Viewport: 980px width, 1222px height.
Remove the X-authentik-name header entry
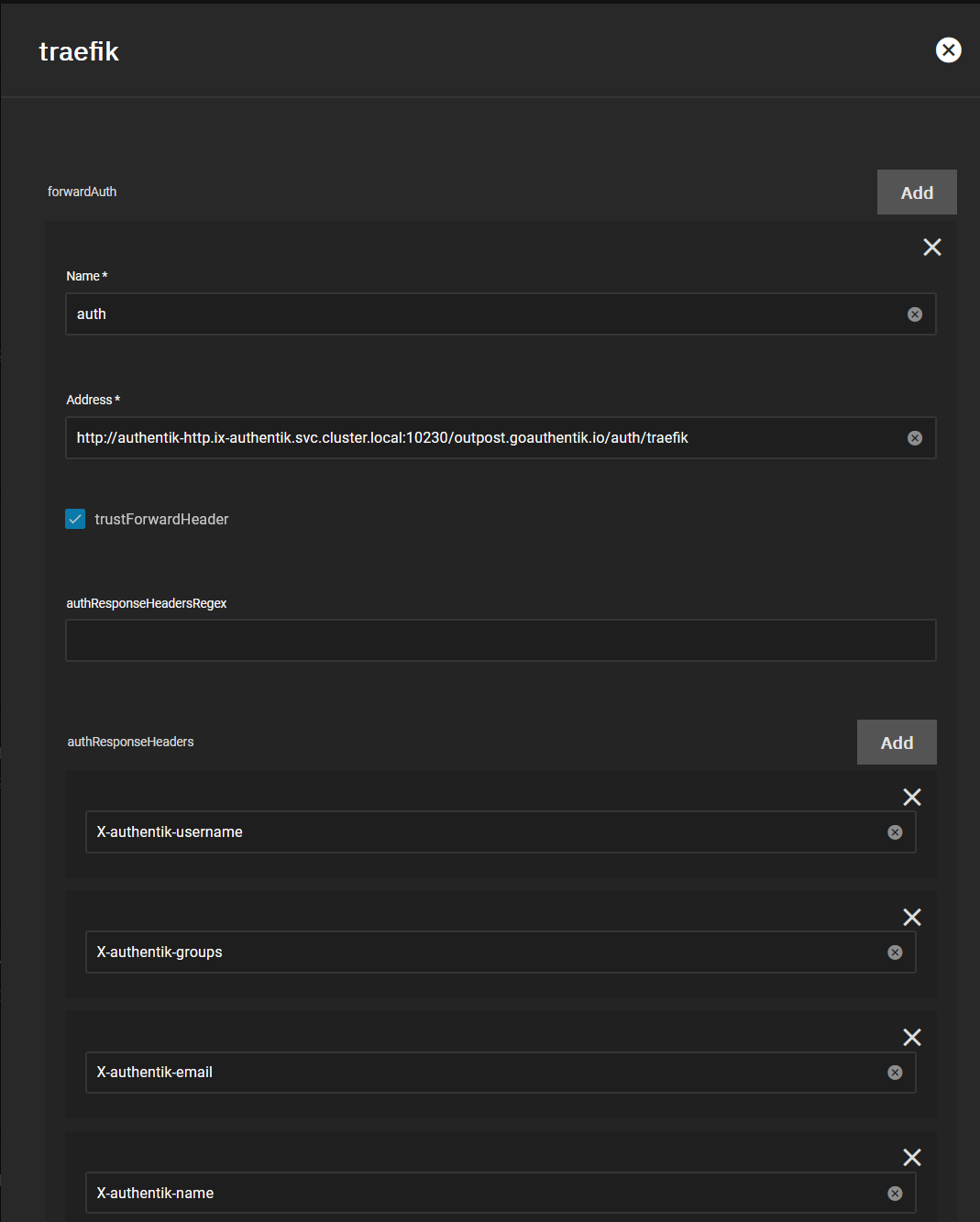[x=912, y=1158]
